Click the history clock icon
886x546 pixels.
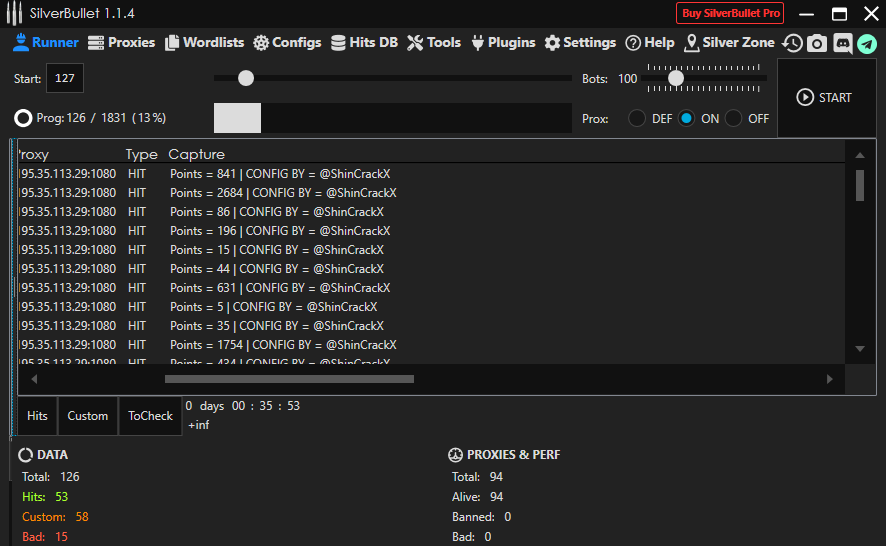coord(792,43)
